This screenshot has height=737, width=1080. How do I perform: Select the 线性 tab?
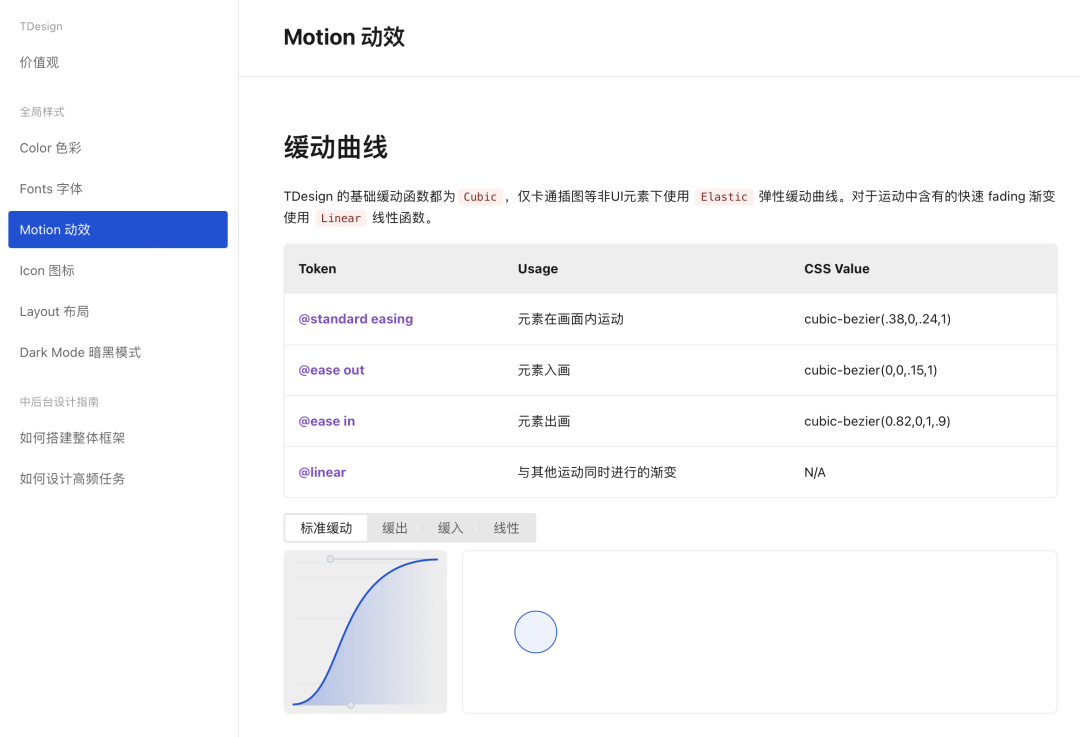click(x=507, y=528)
